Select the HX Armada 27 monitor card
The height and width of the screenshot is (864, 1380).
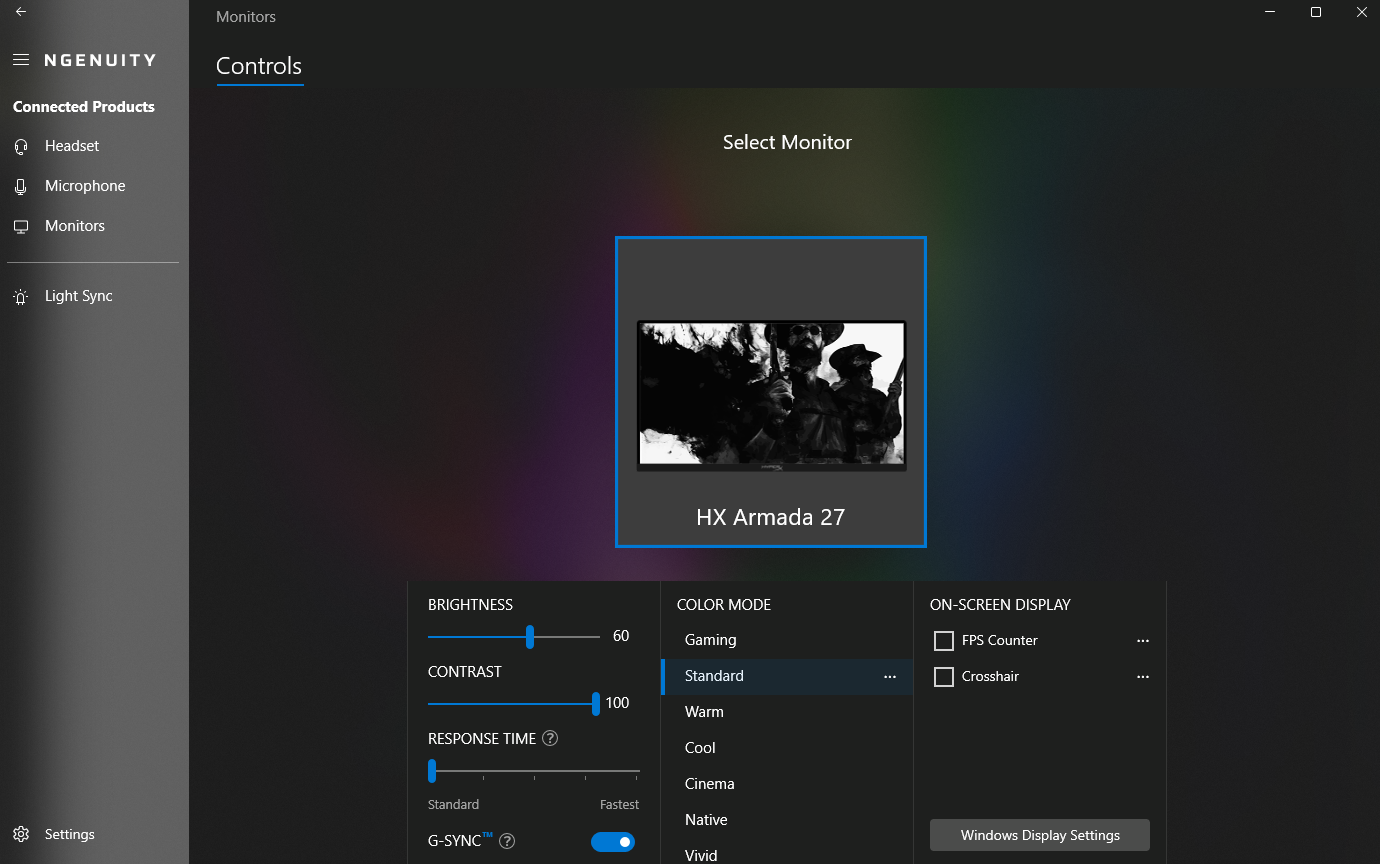click(x=771, y=392)
